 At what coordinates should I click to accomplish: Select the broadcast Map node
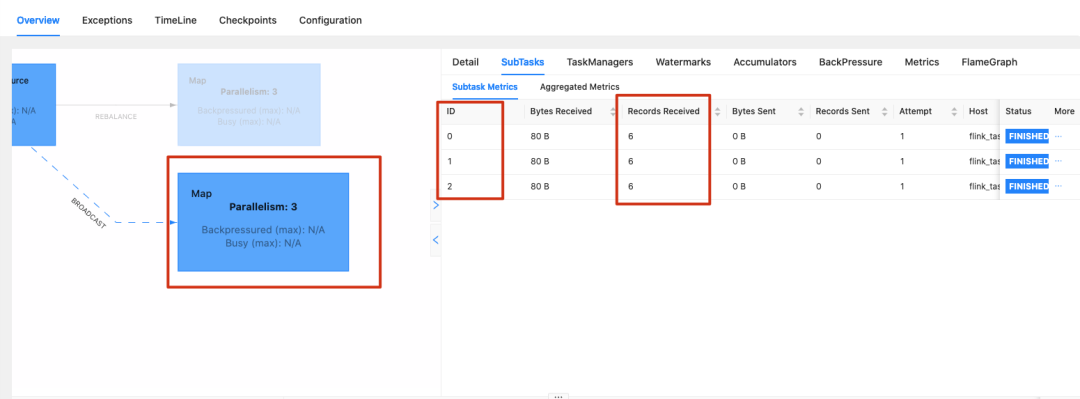[x=263, y=222]
